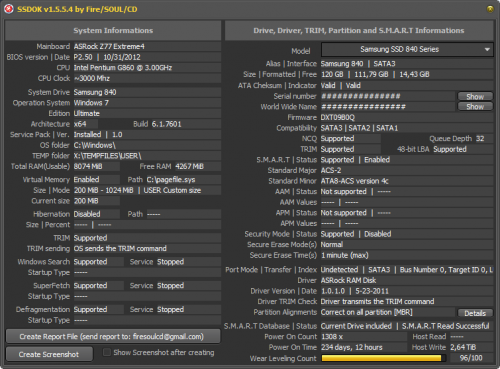The height and width of the screenshot is (369, 500).
Task: Click Driver transmits the TRIM command text
Action: pyautogui.click(x=377, y=302)
